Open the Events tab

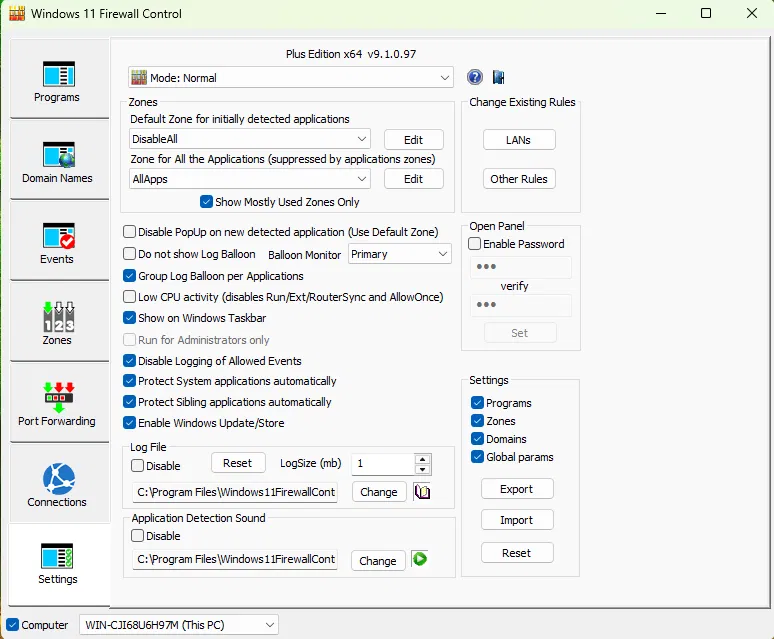pyautogui.click(x=59, y=241)
